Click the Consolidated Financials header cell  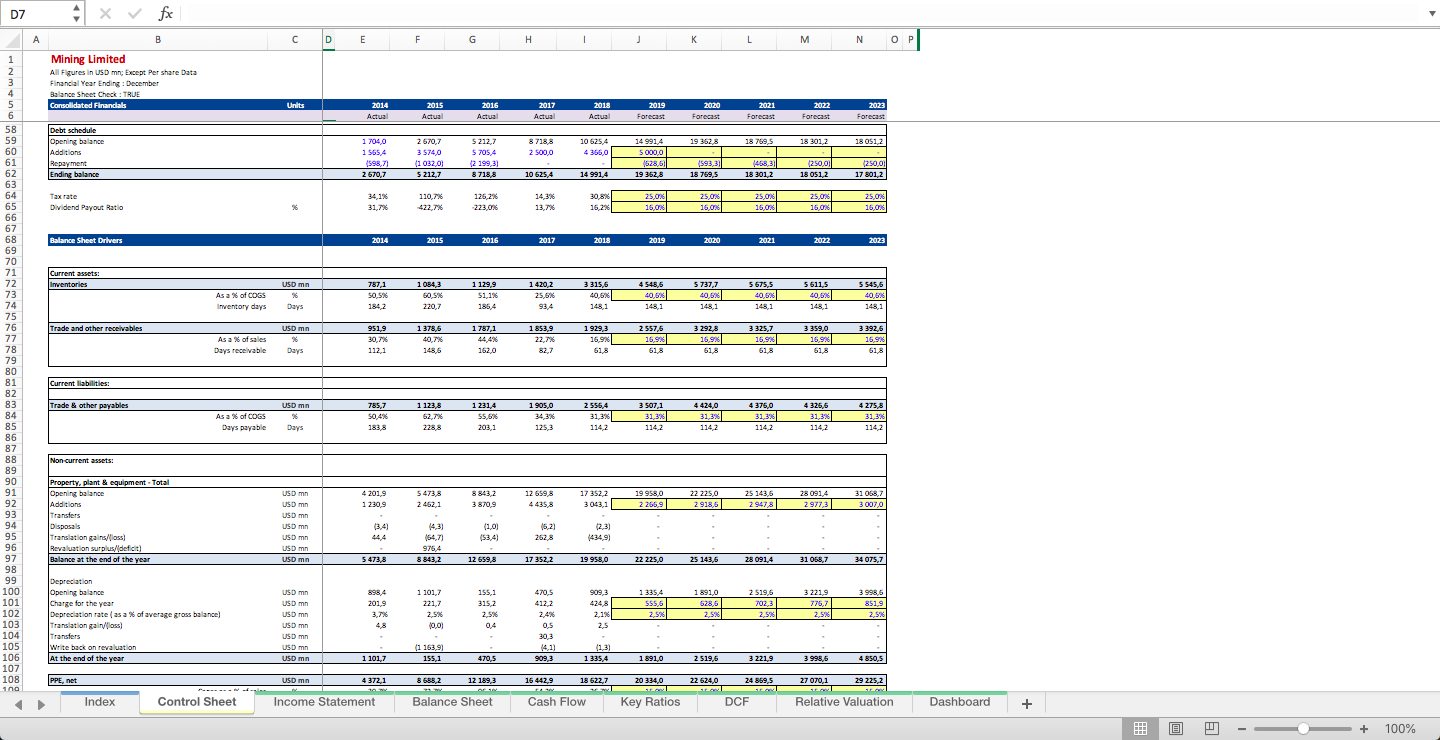point(87,105)
